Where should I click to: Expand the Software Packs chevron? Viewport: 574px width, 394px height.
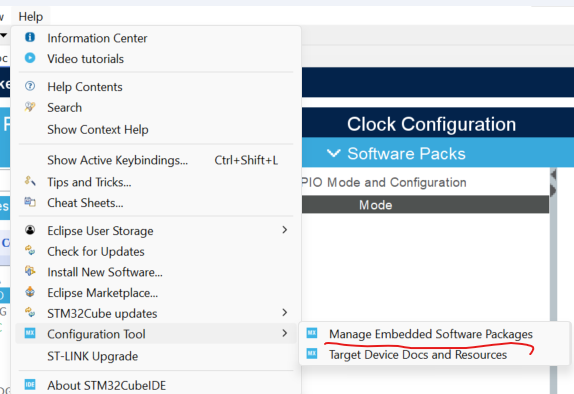click(x=333, y=153)
